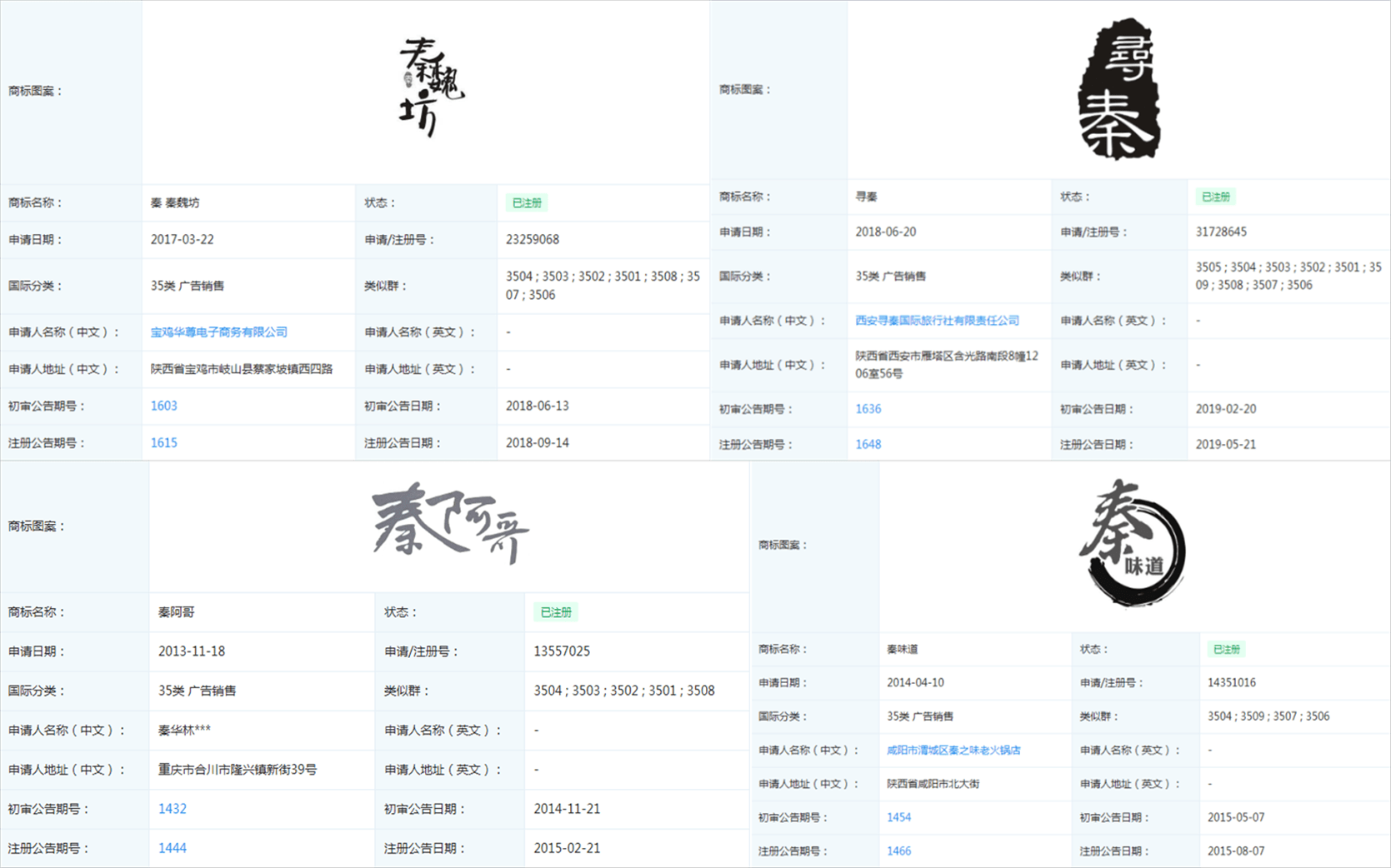This screenshot has width=1391, height=868.
Task: Open preliminary announcement issue 1636
Action: [868, 409]
